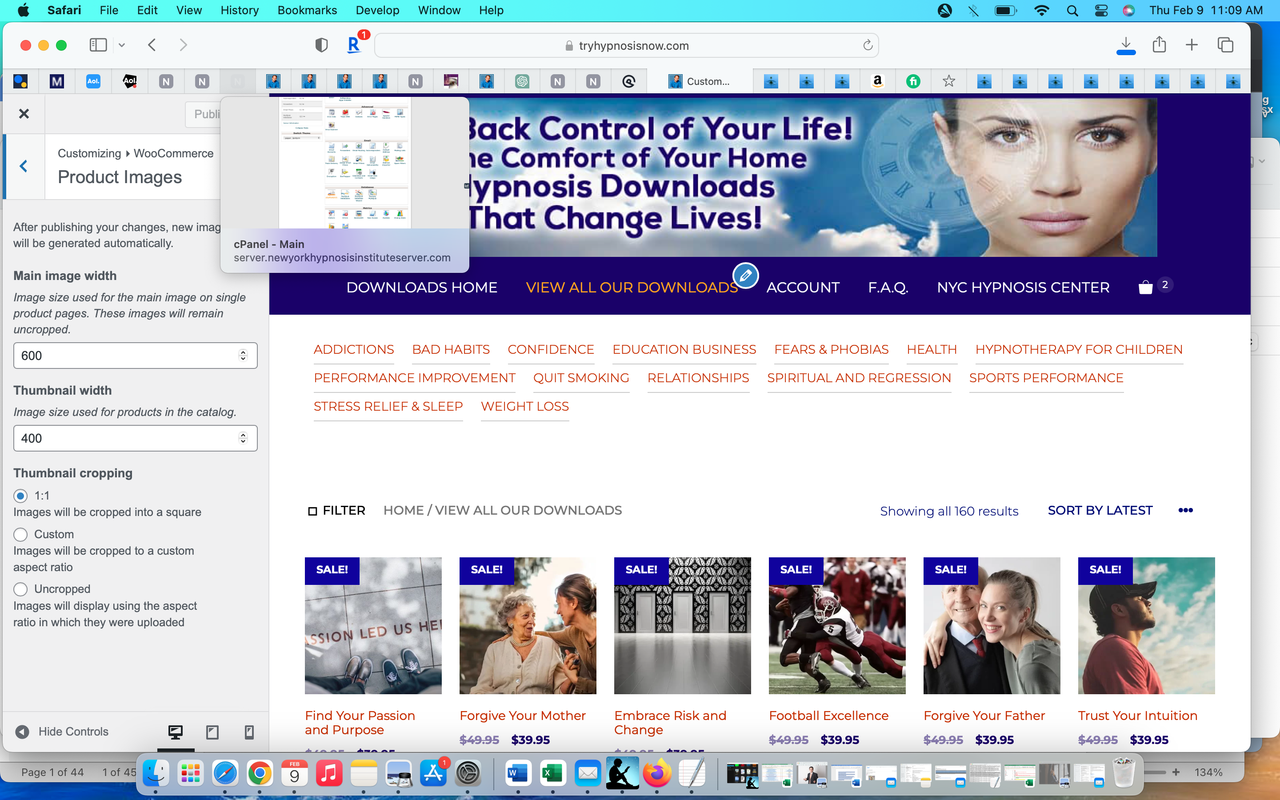The height and width of the screenshot is (800, 1280).
Task: Click Hide Controls button
Action: tap(62, 732)
